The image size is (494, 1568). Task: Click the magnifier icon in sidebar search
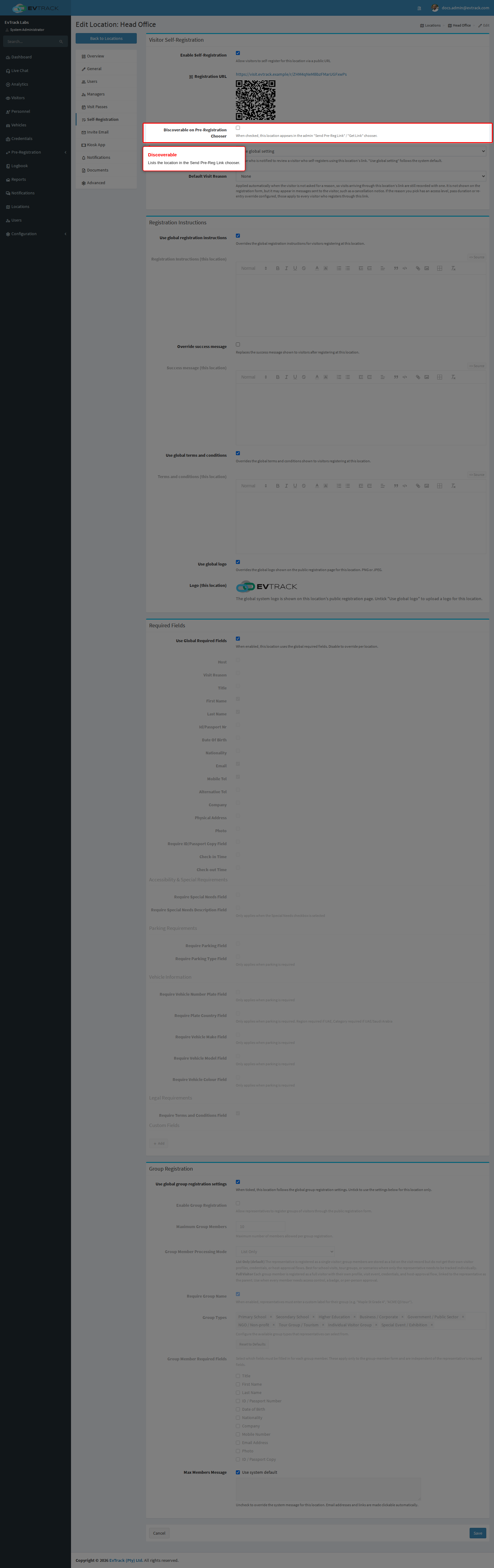[61, 41]
